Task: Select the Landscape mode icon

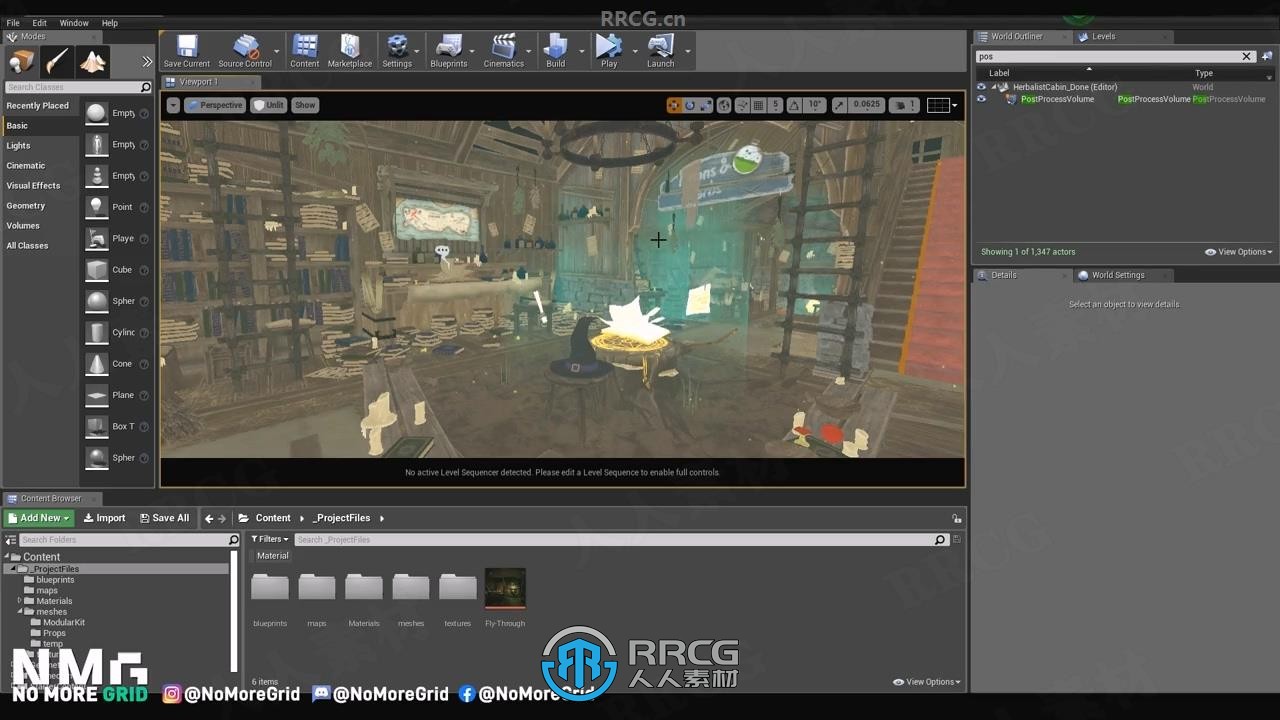Action: click(93, 62)
